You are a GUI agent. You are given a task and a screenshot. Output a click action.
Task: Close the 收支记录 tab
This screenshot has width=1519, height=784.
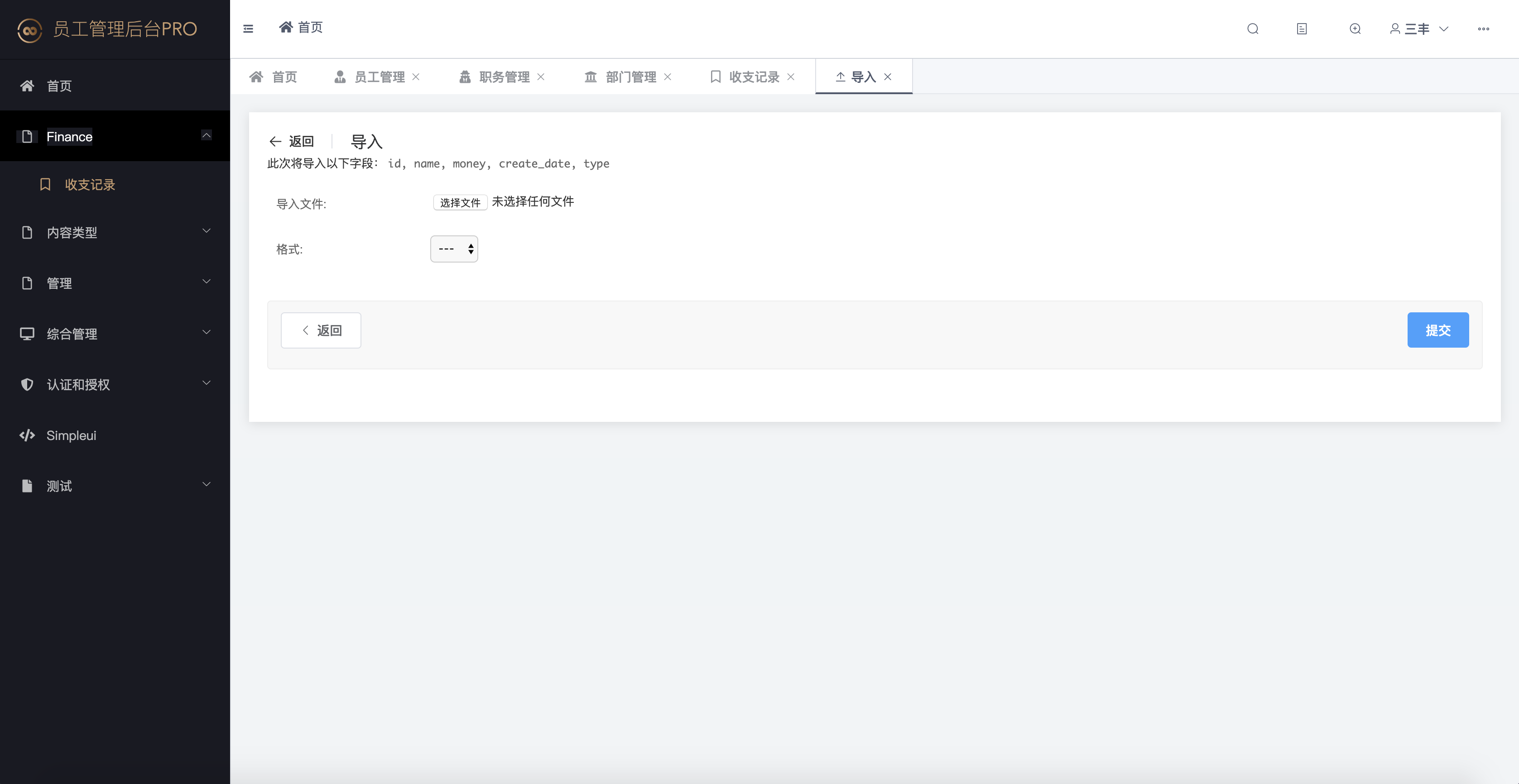pos(791,77)
